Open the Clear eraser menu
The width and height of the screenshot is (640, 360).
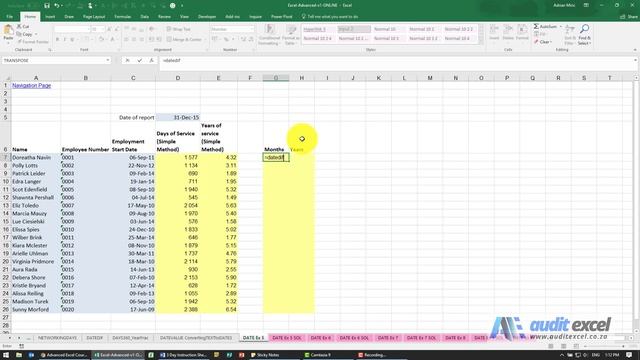click(543, 42)
